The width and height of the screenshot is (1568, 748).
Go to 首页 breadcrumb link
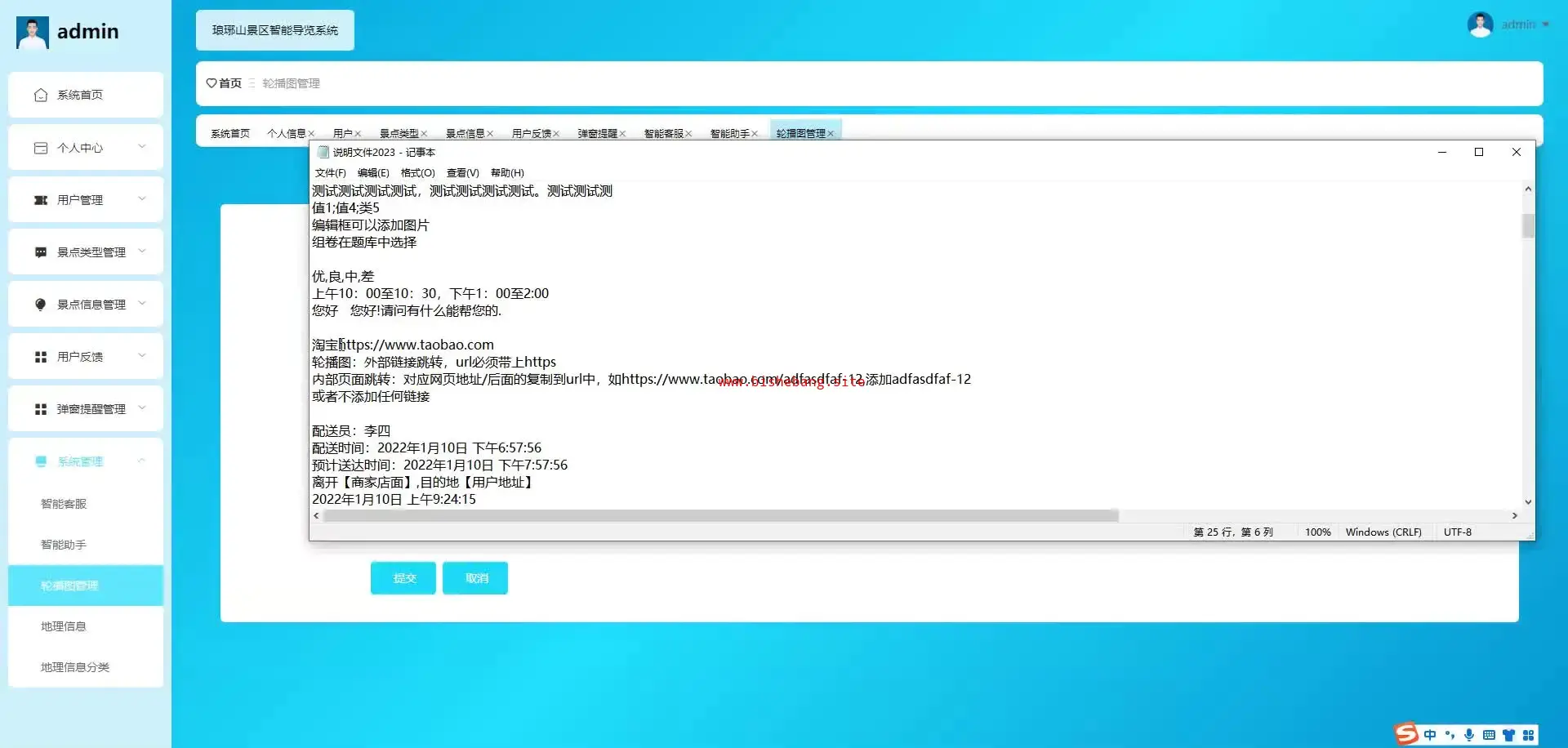click(x=230, y=83)
